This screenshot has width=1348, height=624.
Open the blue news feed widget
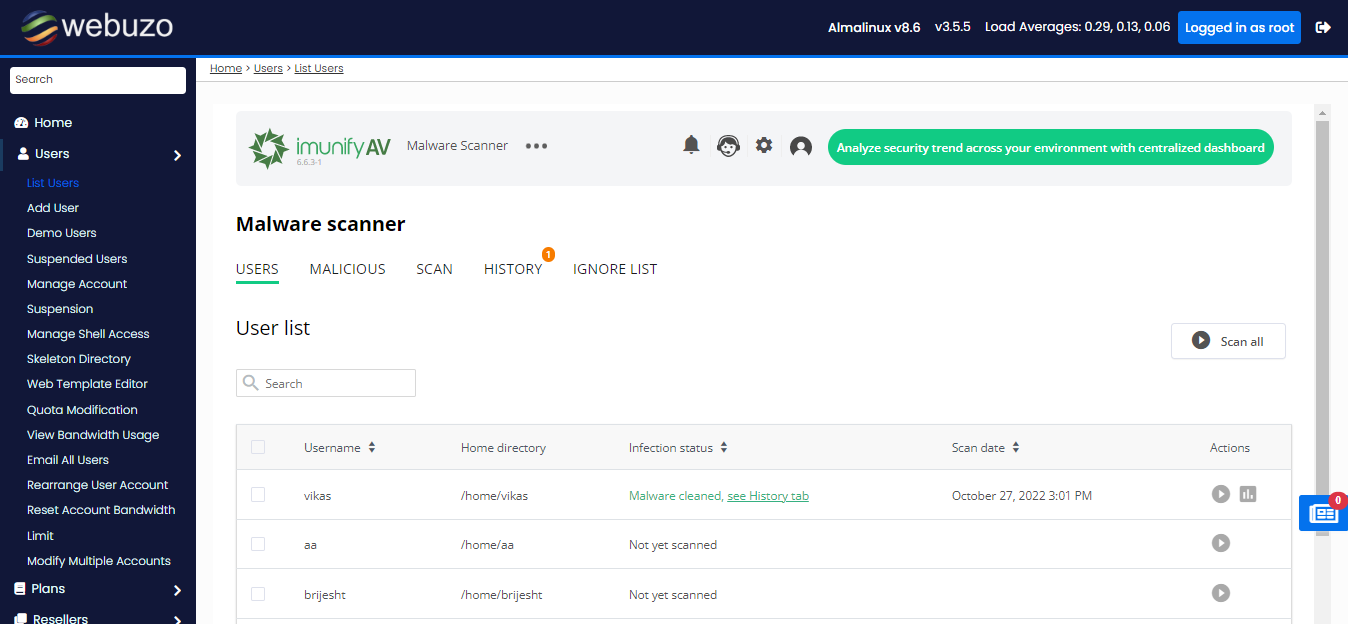coord(1323,512)
